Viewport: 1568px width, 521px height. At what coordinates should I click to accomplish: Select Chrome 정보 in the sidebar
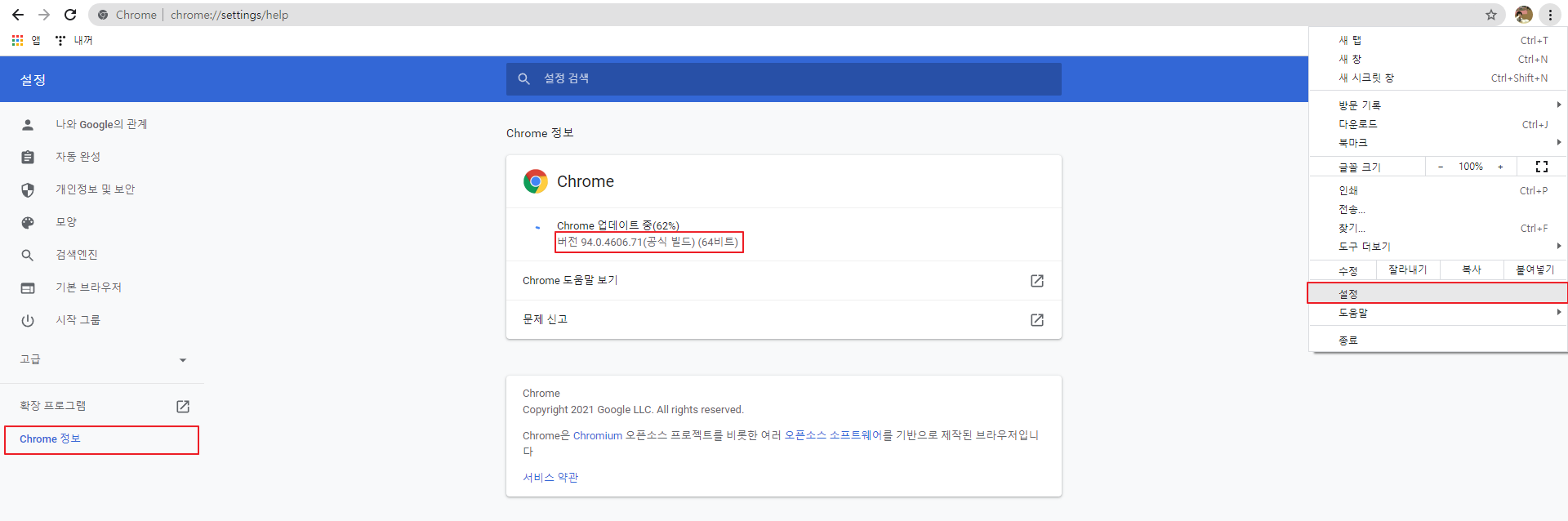point(102,439)
